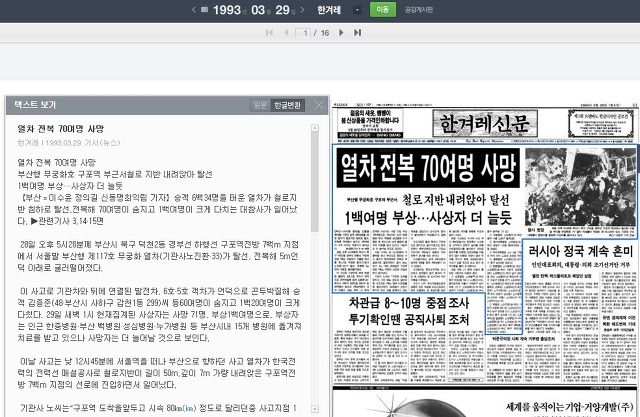The image size is (640, 417).
Task: Click the 한겨레 | 1993.03.29 기사(뉴스) byline
Action: click(x=69, y=143)
